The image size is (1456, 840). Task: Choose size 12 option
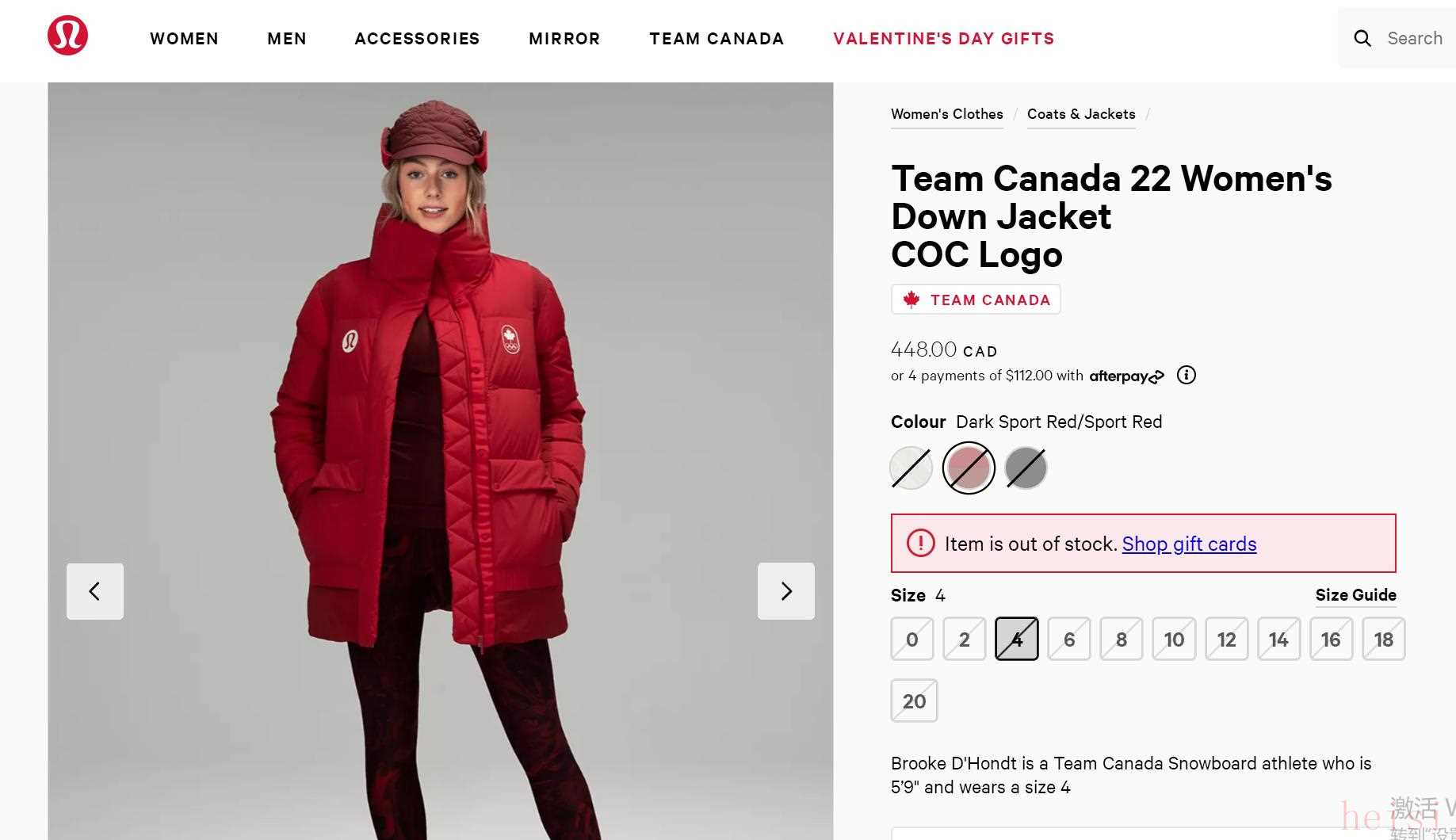tap(1226, 639)
